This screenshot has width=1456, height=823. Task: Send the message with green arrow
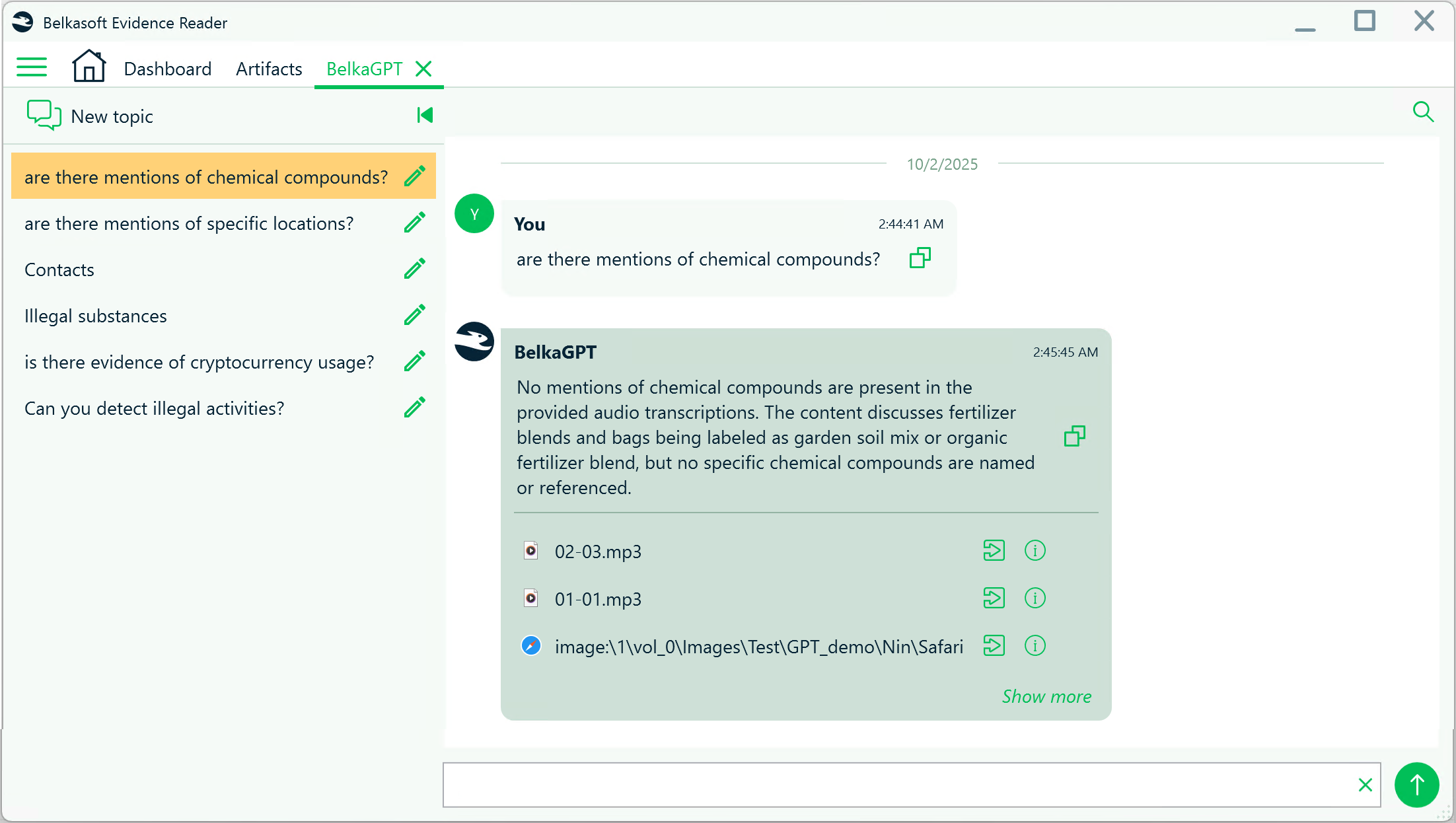(x=1416, y=785)
